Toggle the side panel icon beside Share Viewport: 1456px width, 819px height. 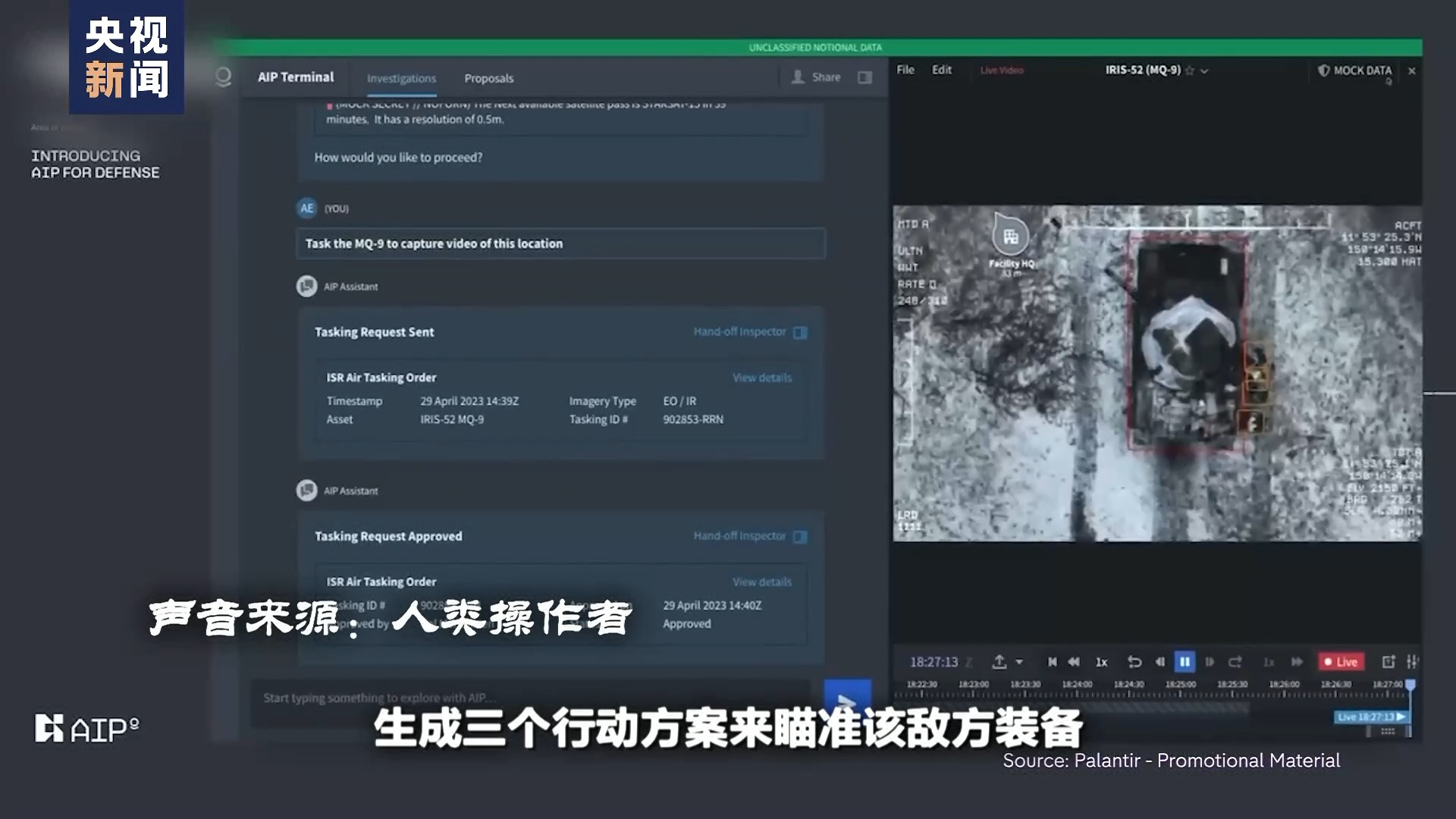[864, 77]
